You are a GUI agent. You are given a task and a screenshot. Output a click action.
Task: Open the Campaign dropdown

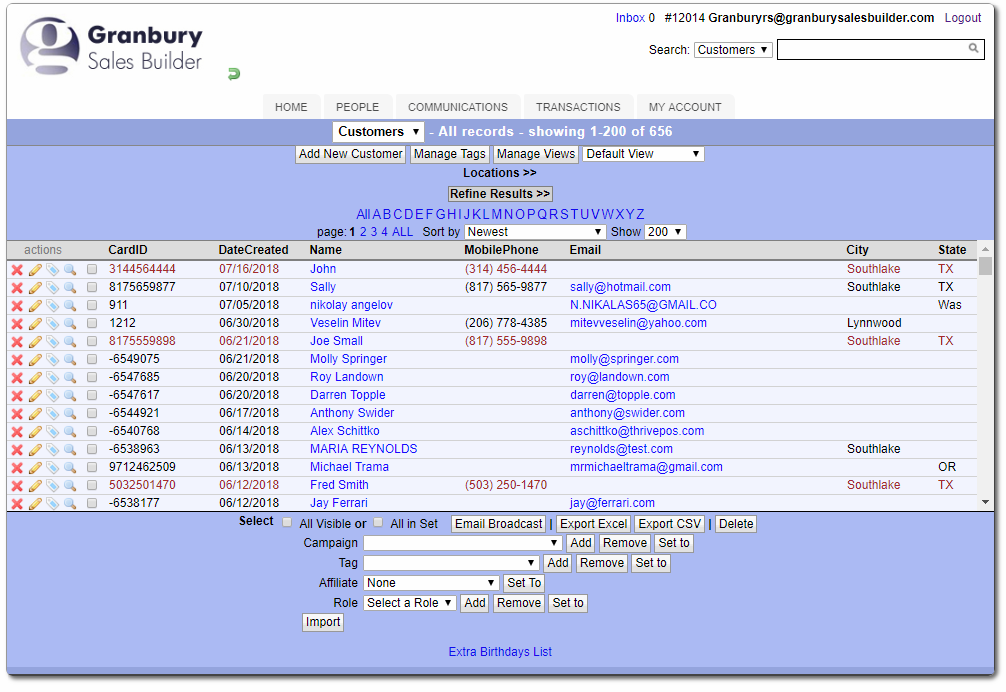[x=463, y=543]
